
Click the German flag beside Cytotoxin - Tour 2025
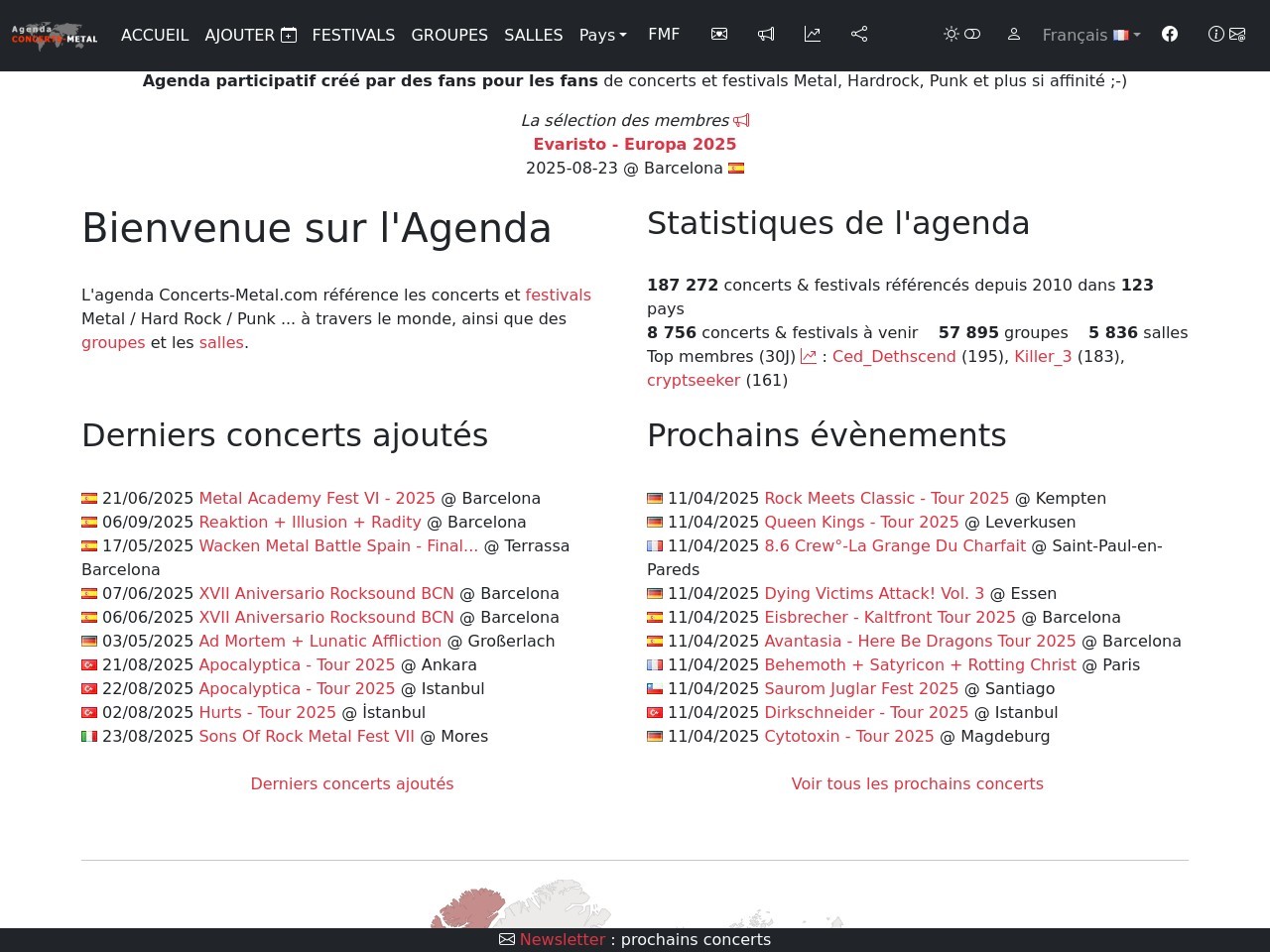tap(655, 737)
